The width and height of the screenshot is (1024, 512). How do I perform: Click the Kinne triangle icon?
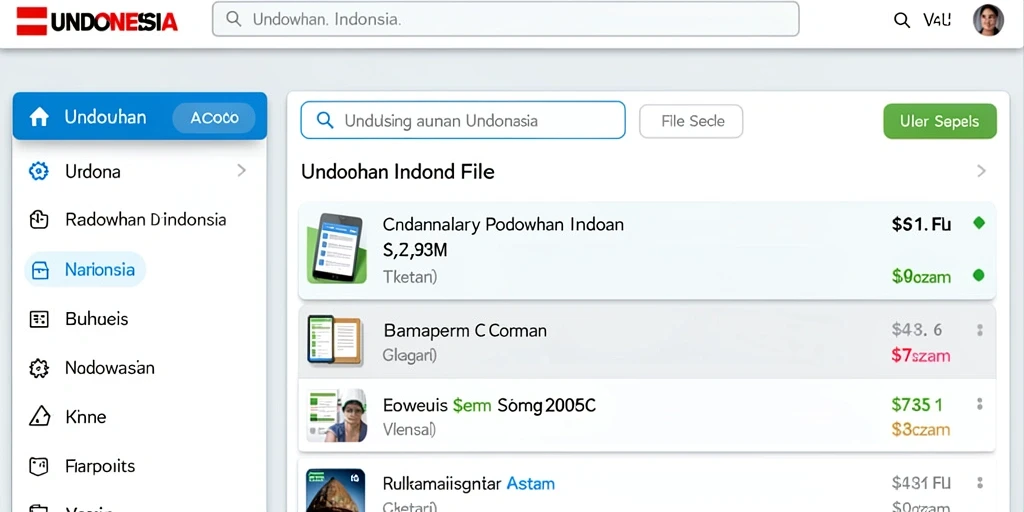[x=39, y=416]
